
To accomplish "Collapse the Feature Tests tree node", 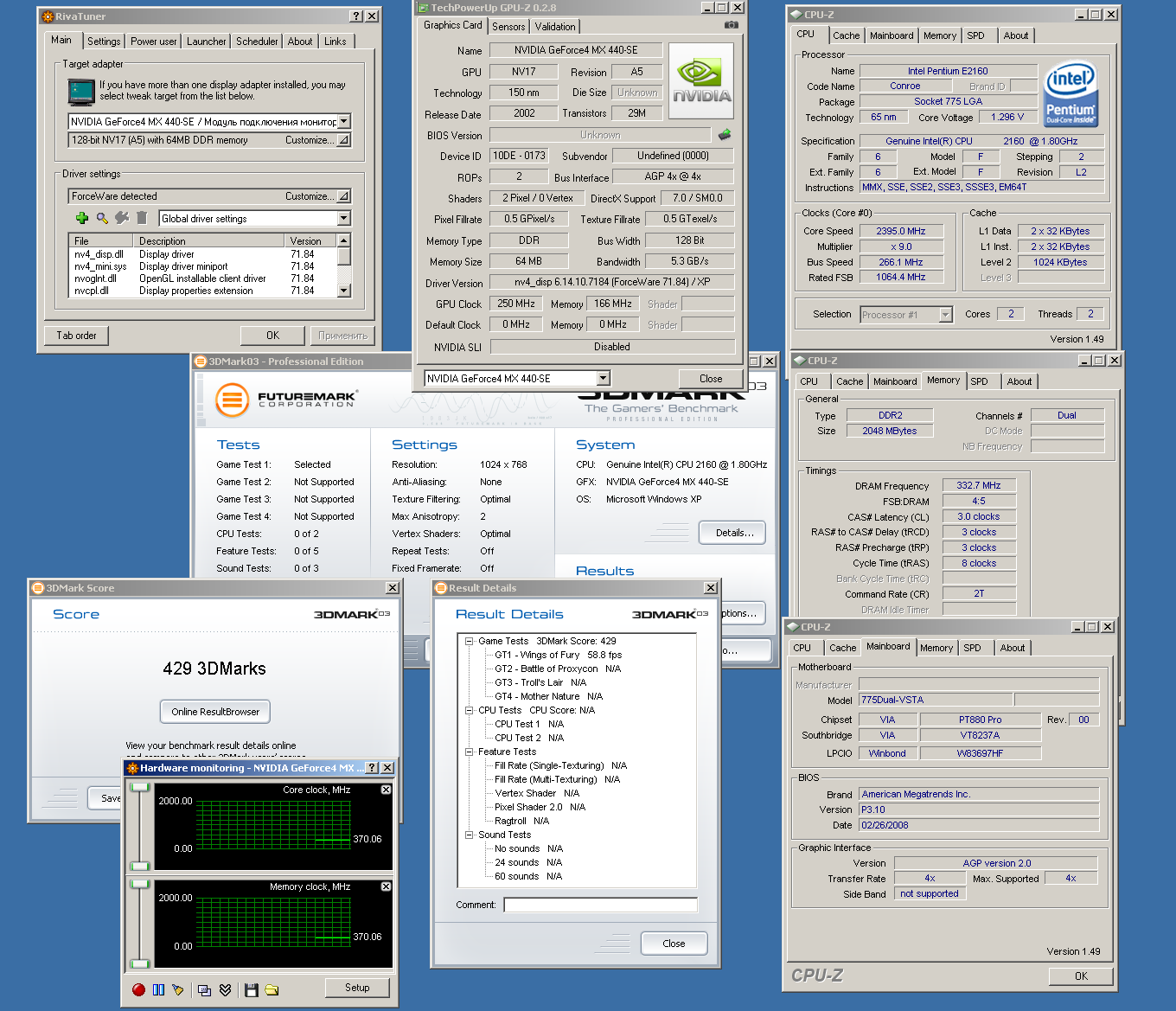I will point(470,752).
